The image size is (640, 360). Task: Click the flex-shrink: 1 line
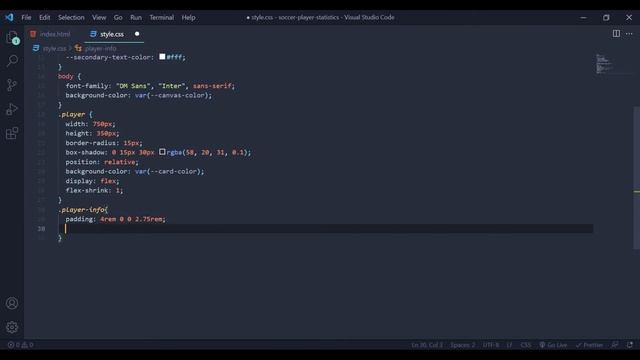tap(94, 191)
